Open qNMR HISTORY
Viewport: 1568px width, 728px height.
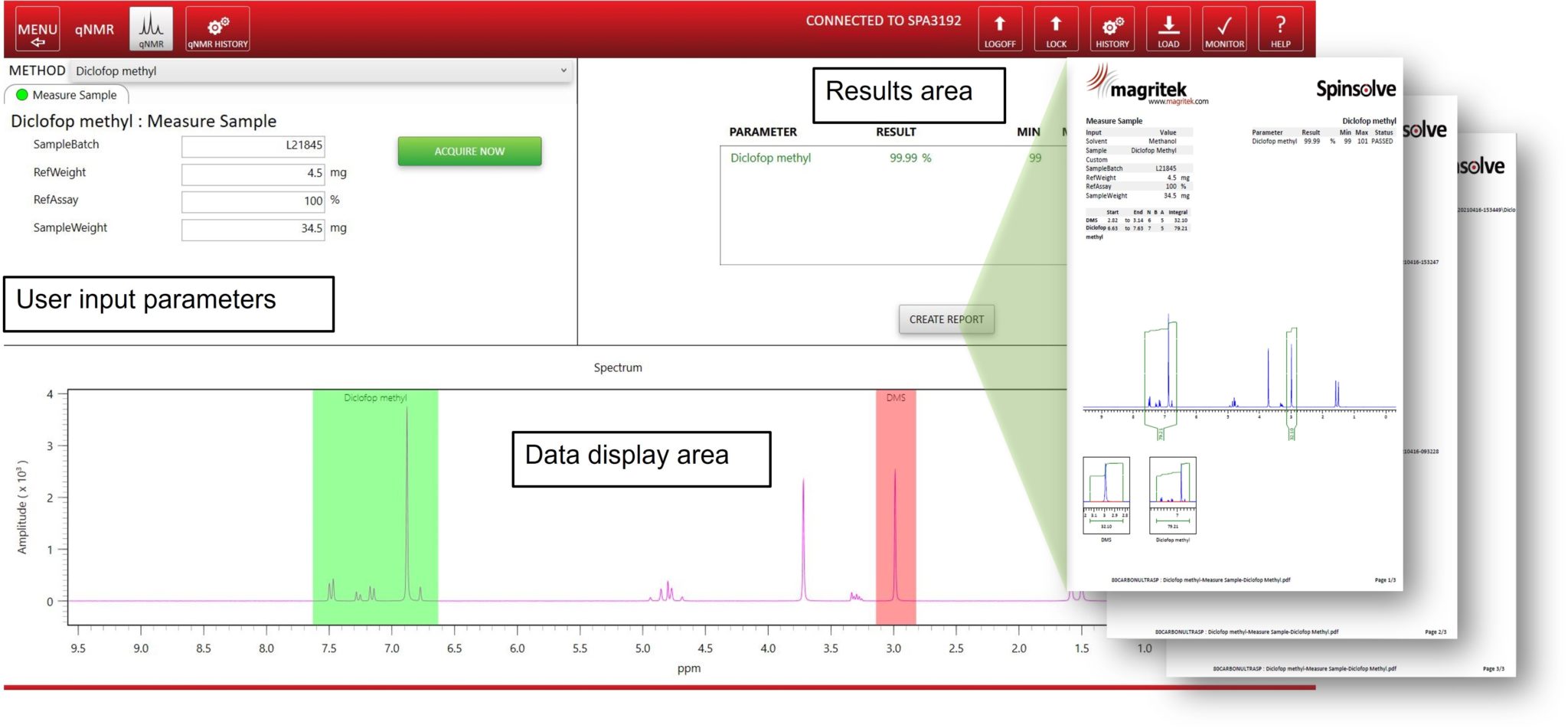click(x=217, y=28)
